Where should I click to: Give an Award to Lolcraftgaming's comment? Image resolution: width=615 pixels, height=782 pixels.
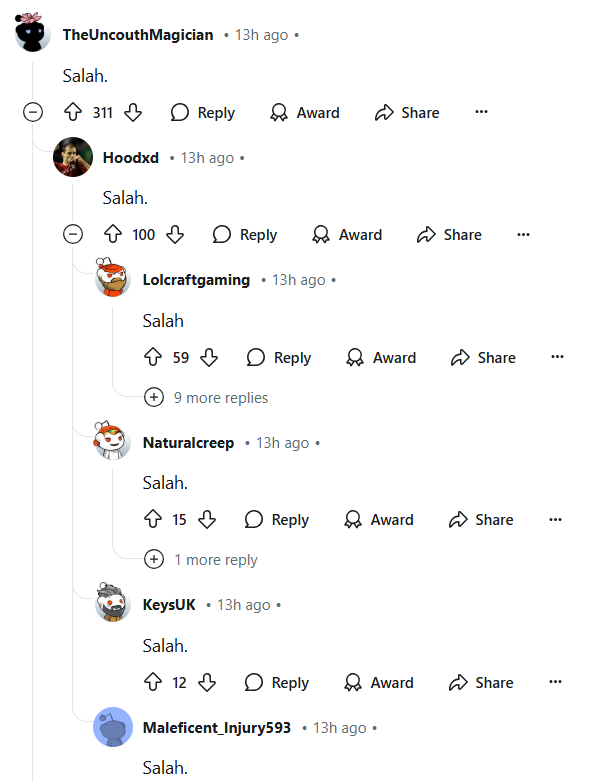(x=381, y=357)
